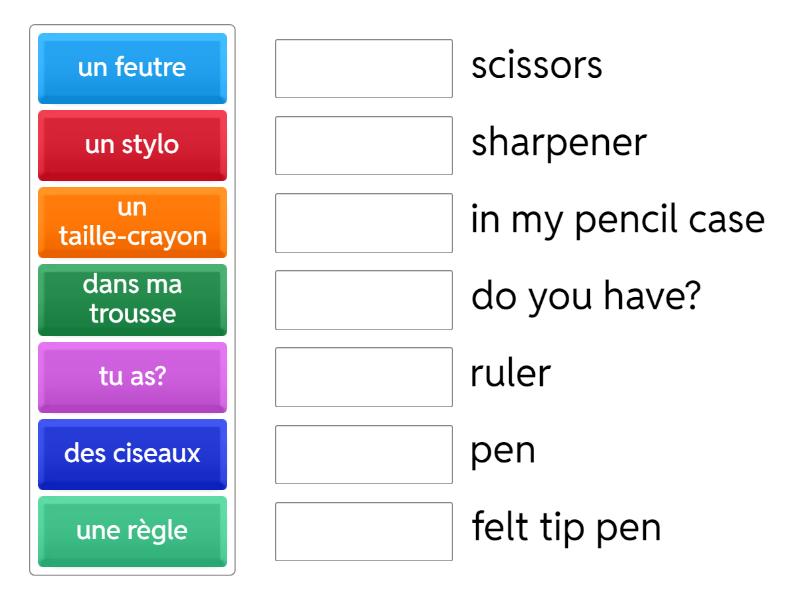Click the 'ruler' definition text
The width and height of the screenshot is (800, 600).
click(511, 375)
